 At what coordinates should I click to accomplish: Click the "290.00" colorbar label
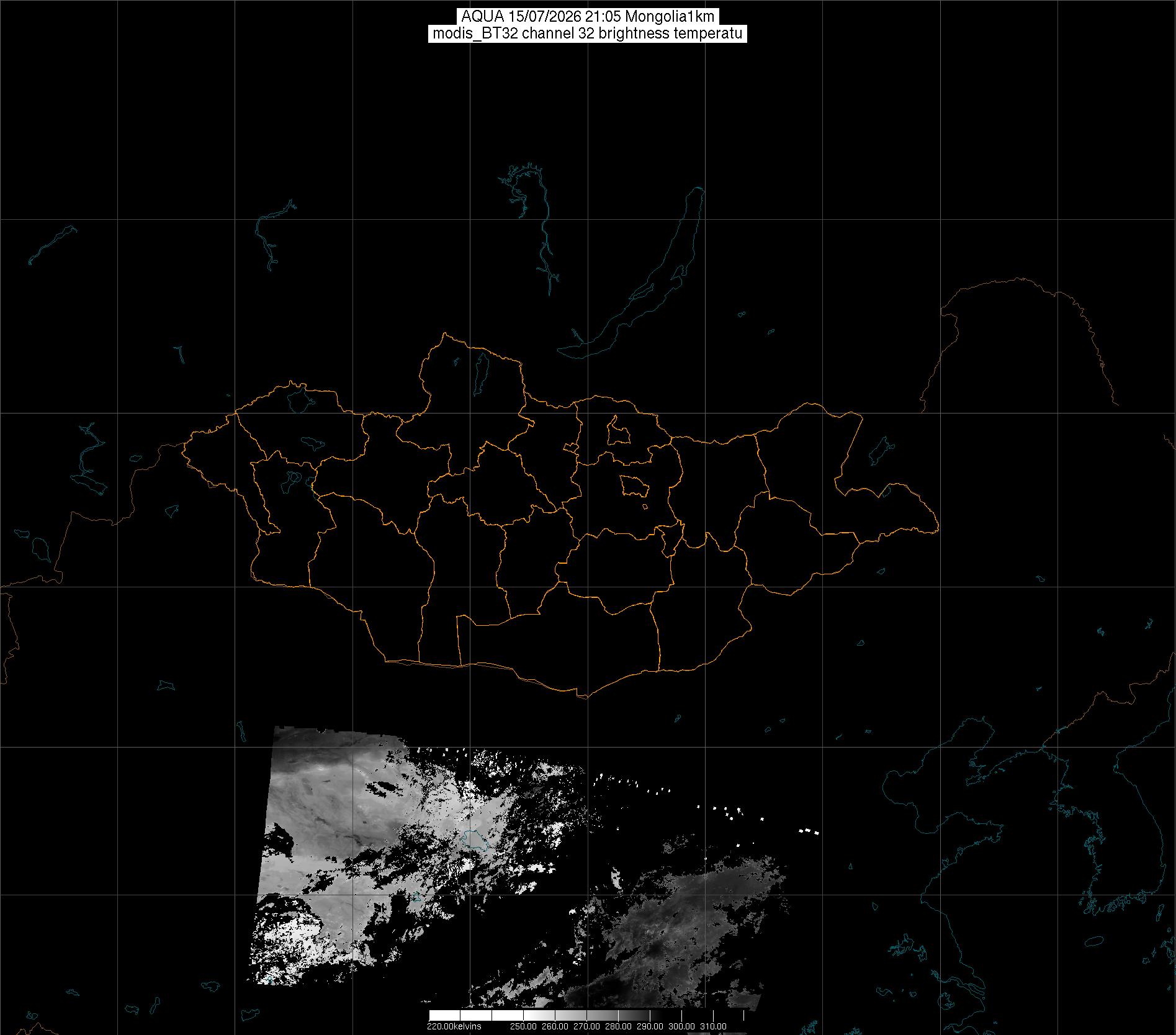tap(650, 1026)
